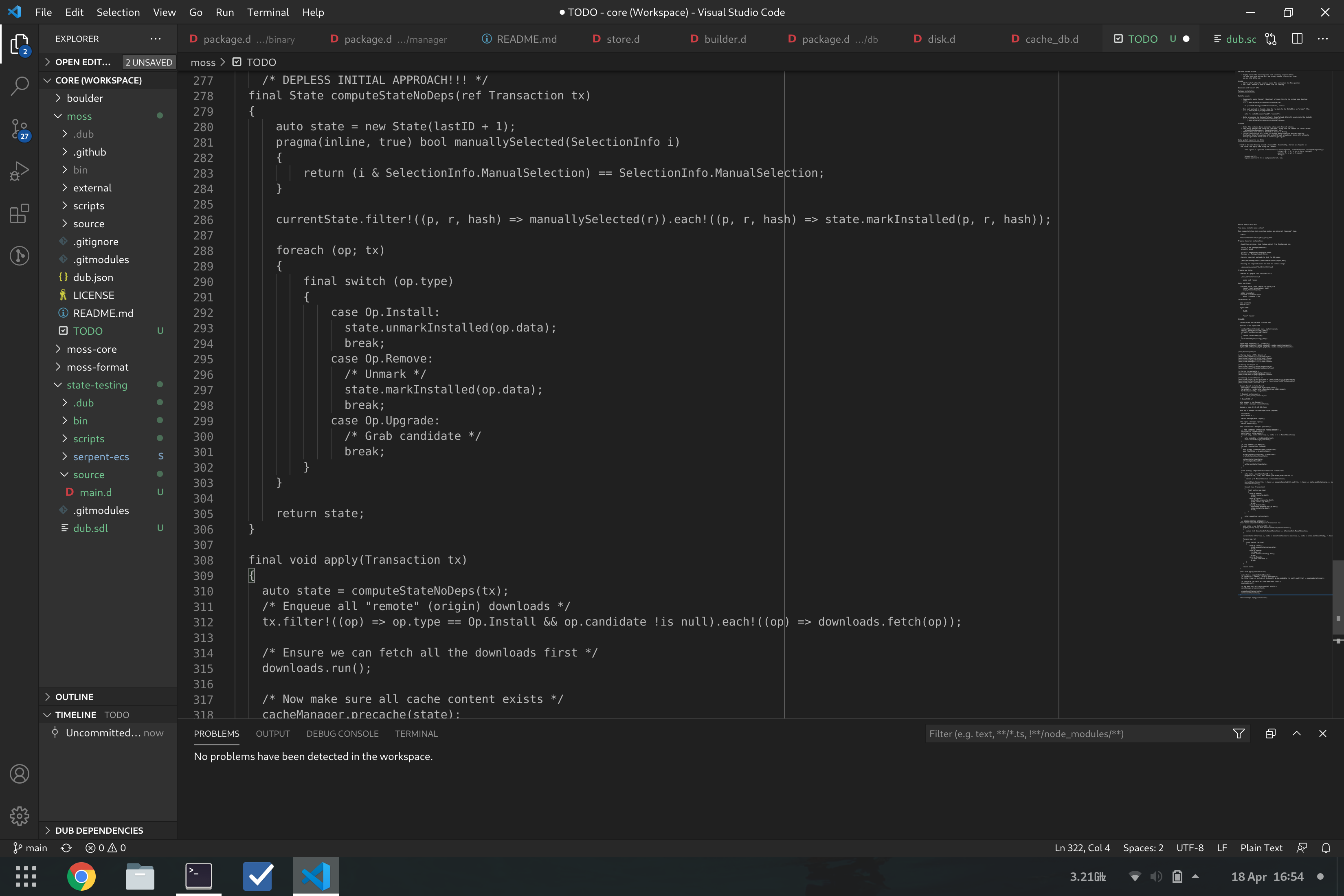Split the editor to the right

coord(1297,39)
